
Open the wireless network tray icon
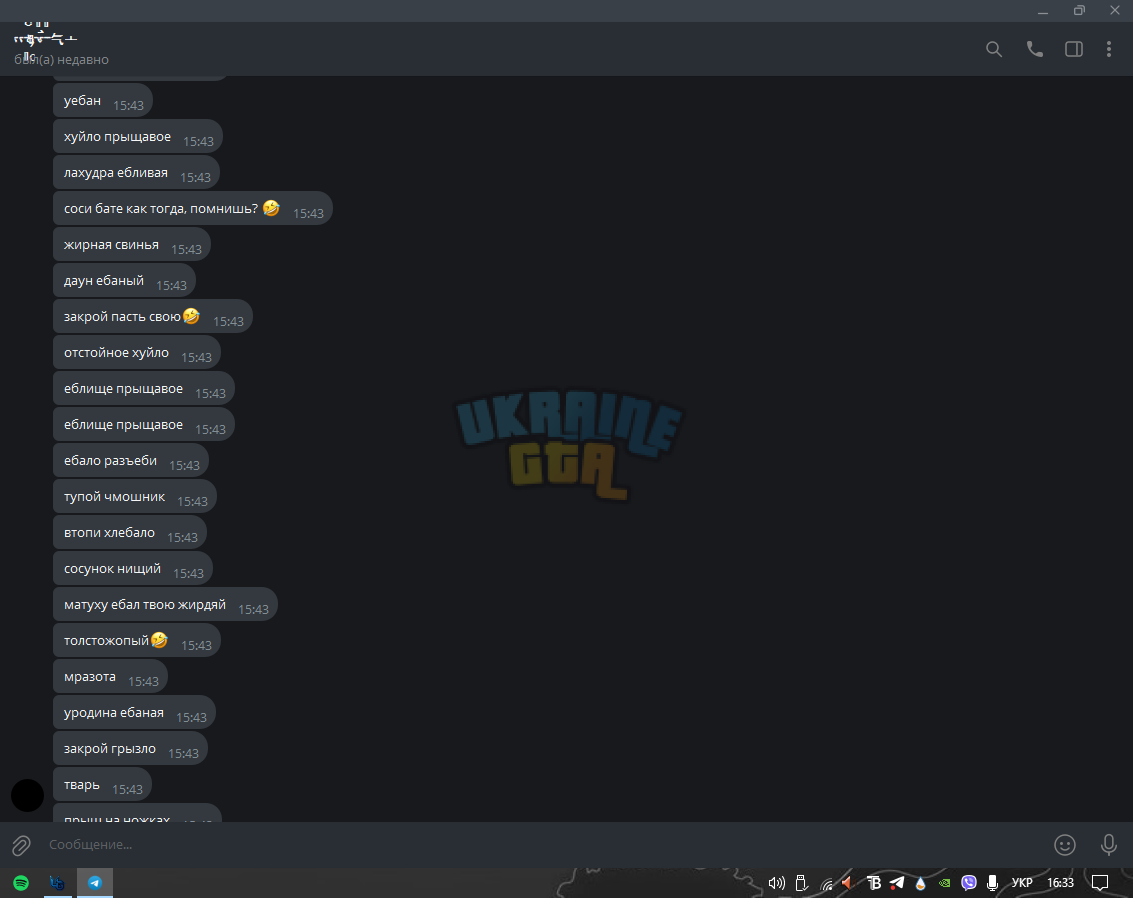click(x=827, y=884)
